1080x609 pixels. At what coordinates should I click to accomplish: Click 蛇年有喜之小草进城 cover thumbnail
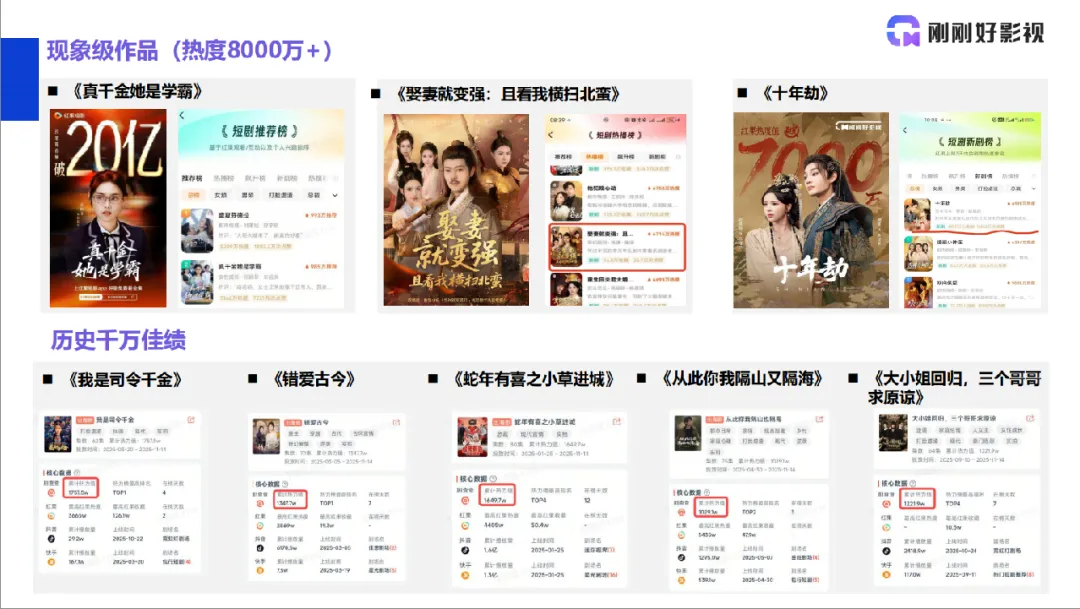pos(472,437)
